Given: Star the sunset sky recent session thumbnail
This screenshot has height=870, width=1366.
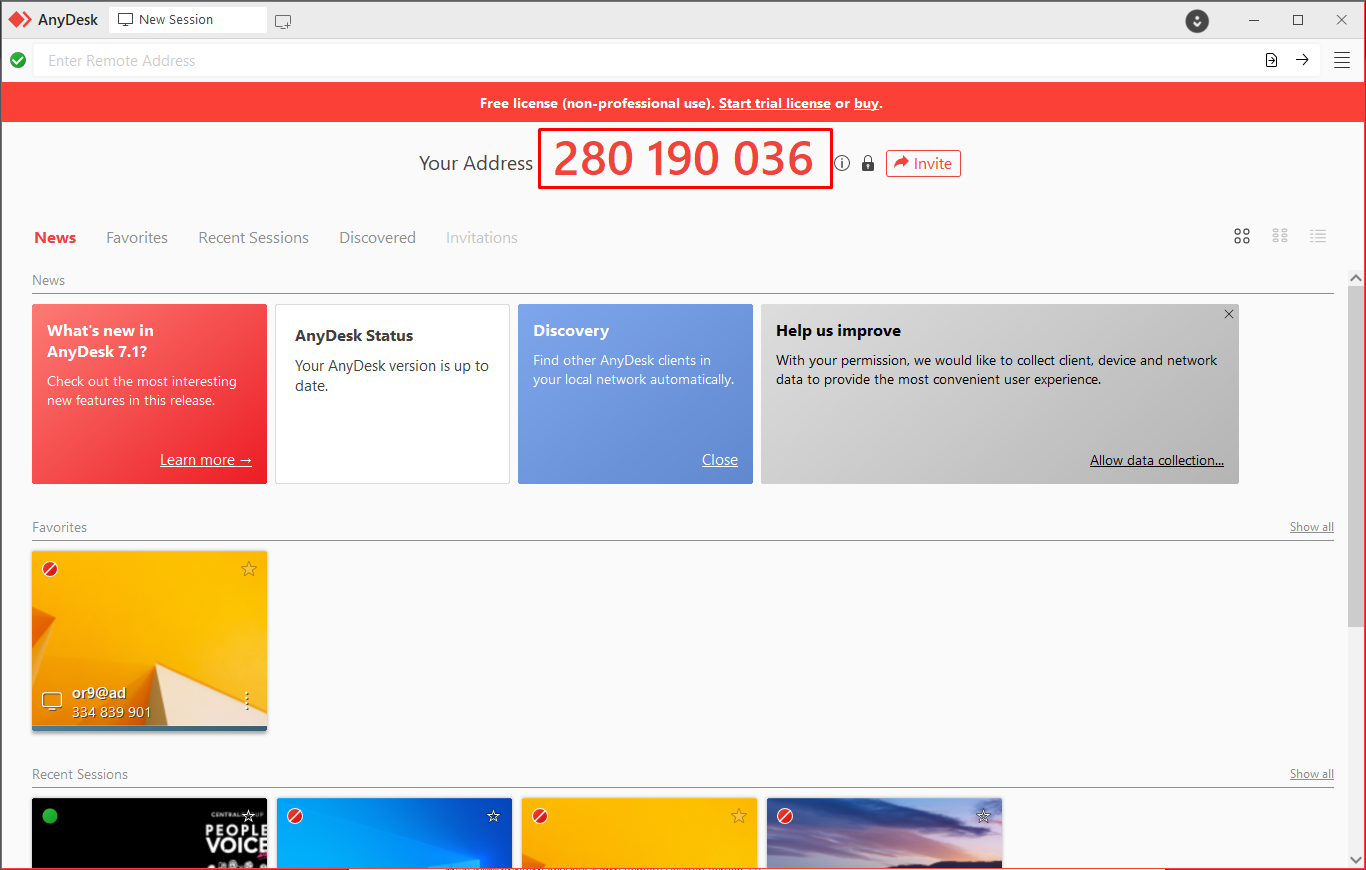Looking at the screenshot, I should click(983, 816).
